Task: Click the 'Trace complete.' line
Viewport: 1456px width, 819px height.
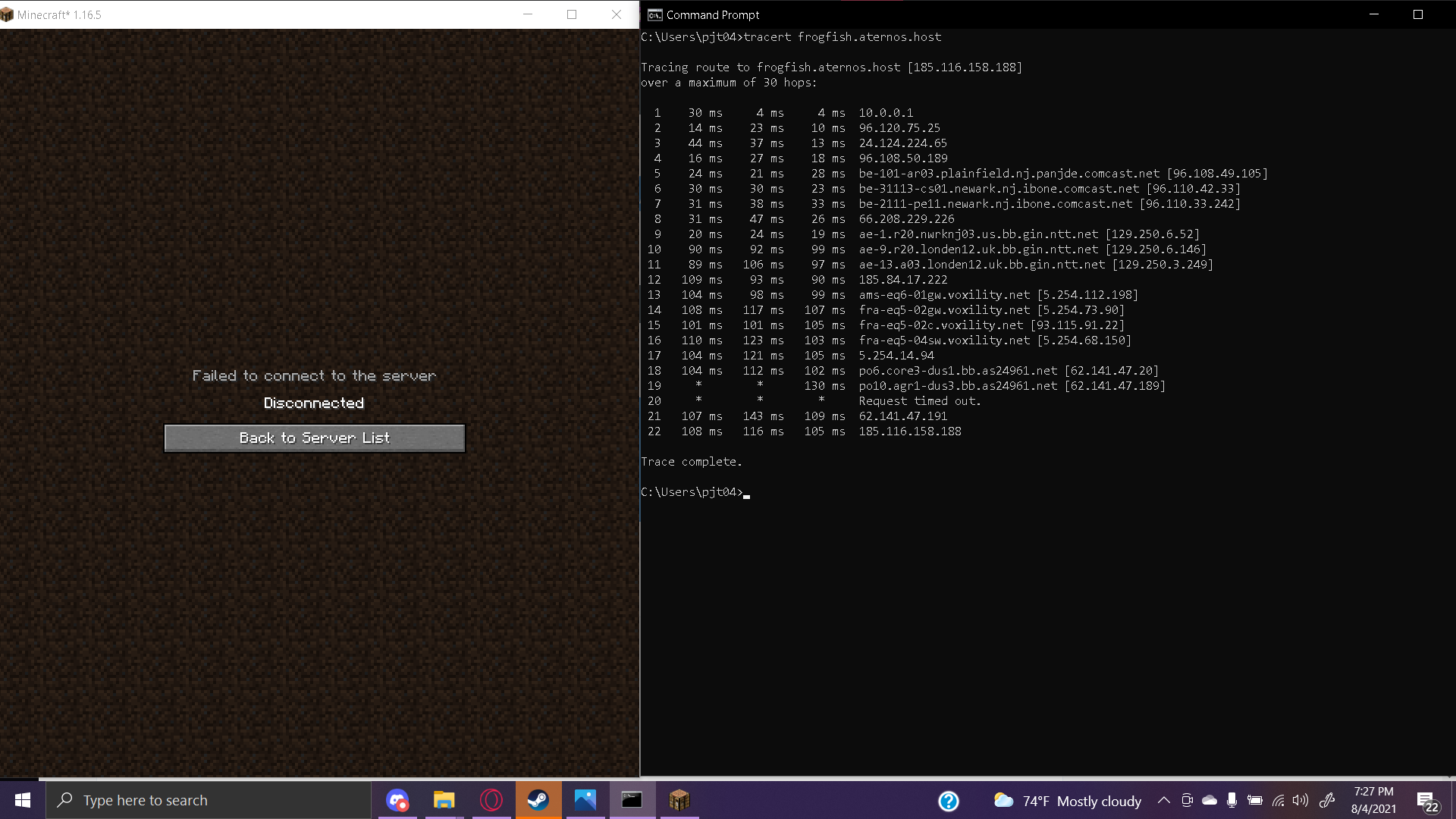Action: (x=692, y=461)
